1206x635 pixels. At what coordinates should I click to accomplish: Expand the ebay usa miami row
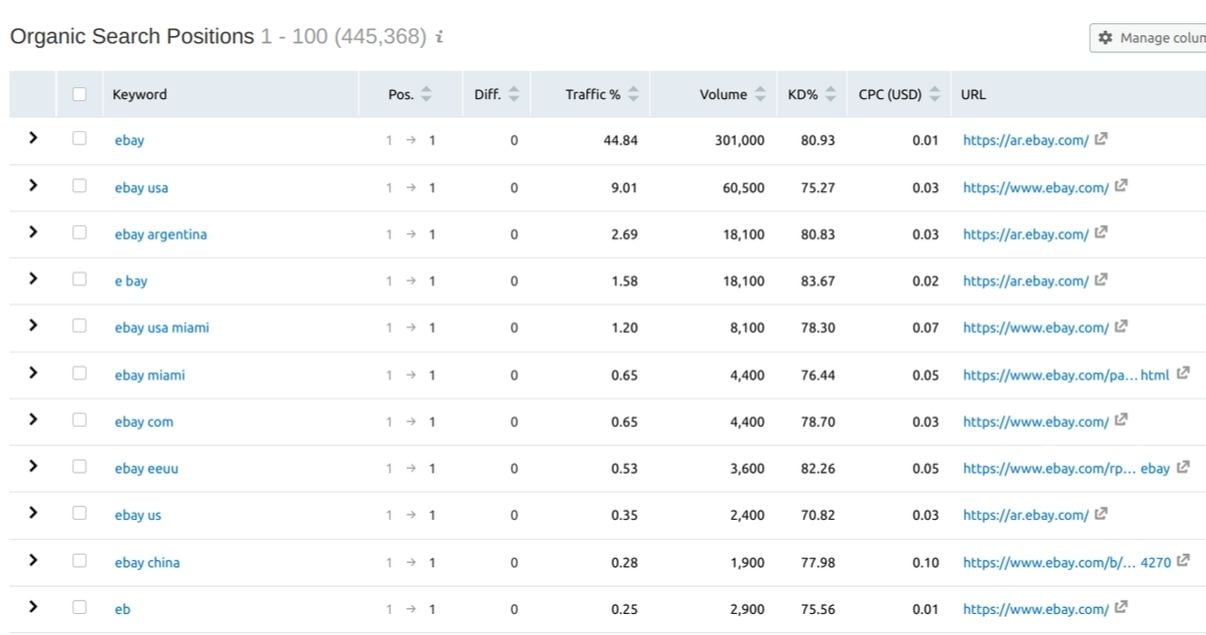click(x=33, y=325)
